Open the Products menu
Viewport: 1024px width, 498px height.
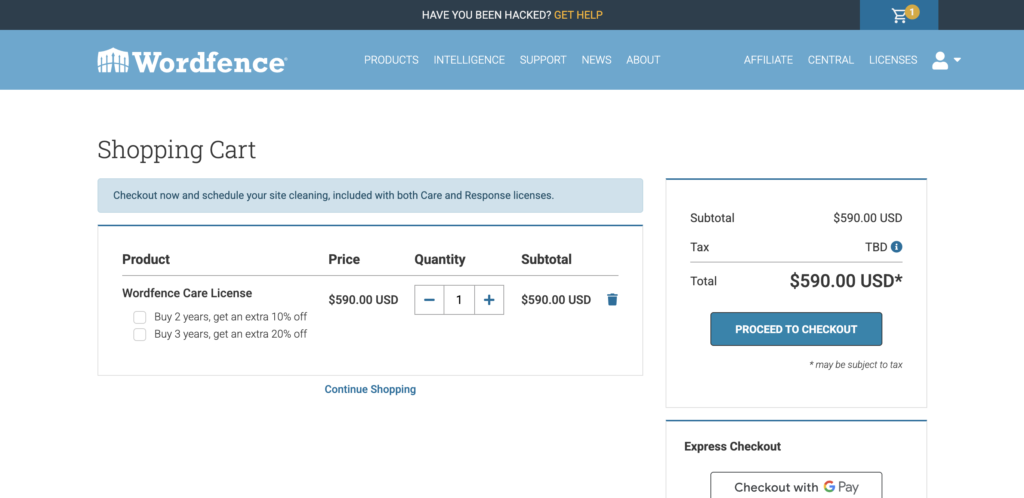click(391, 60)
